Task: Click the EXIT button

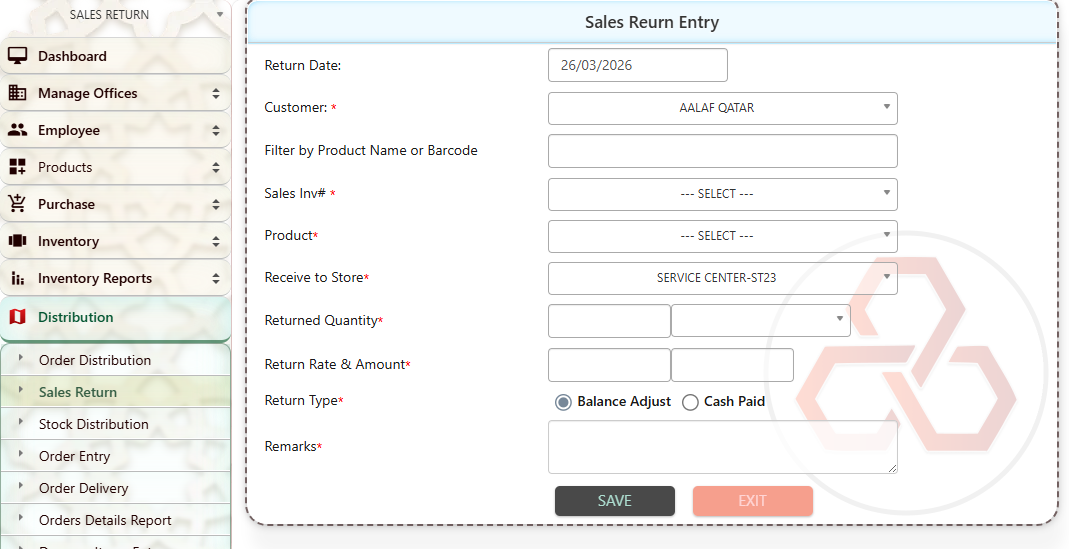Action: [752, 501]
